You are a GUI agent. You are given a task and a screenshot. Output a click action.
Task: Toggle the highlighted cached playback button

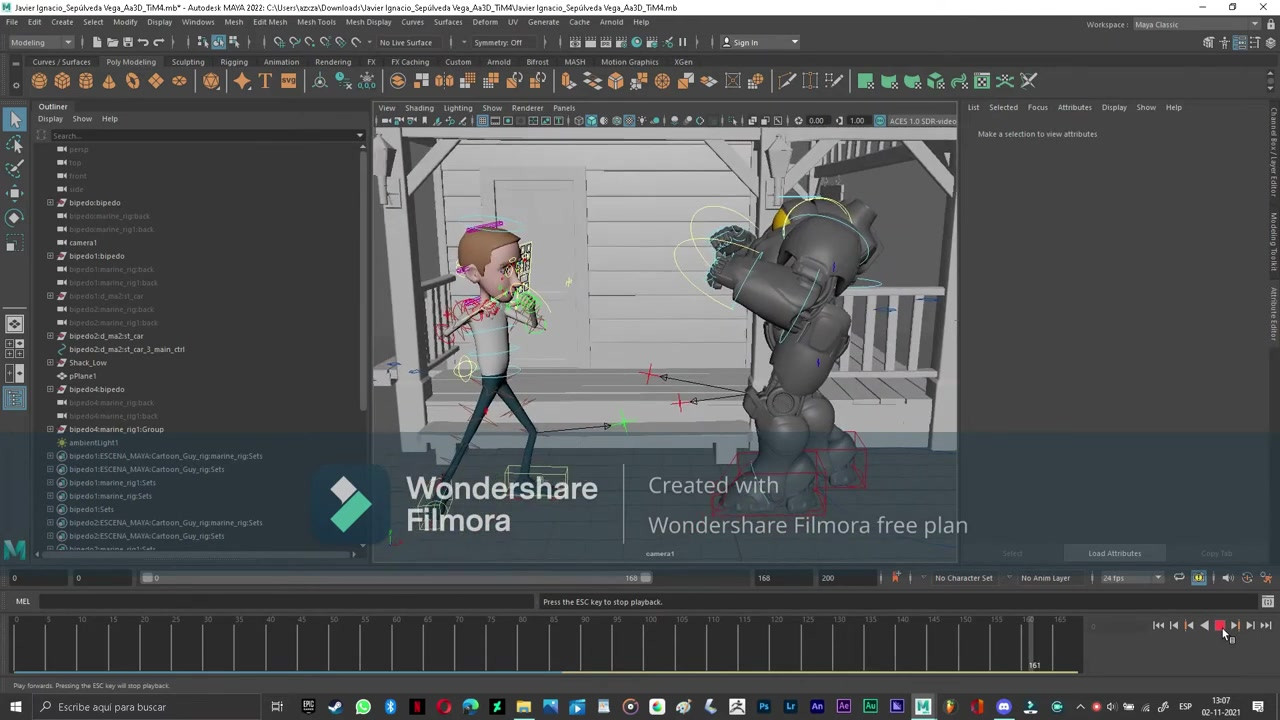1198,578
